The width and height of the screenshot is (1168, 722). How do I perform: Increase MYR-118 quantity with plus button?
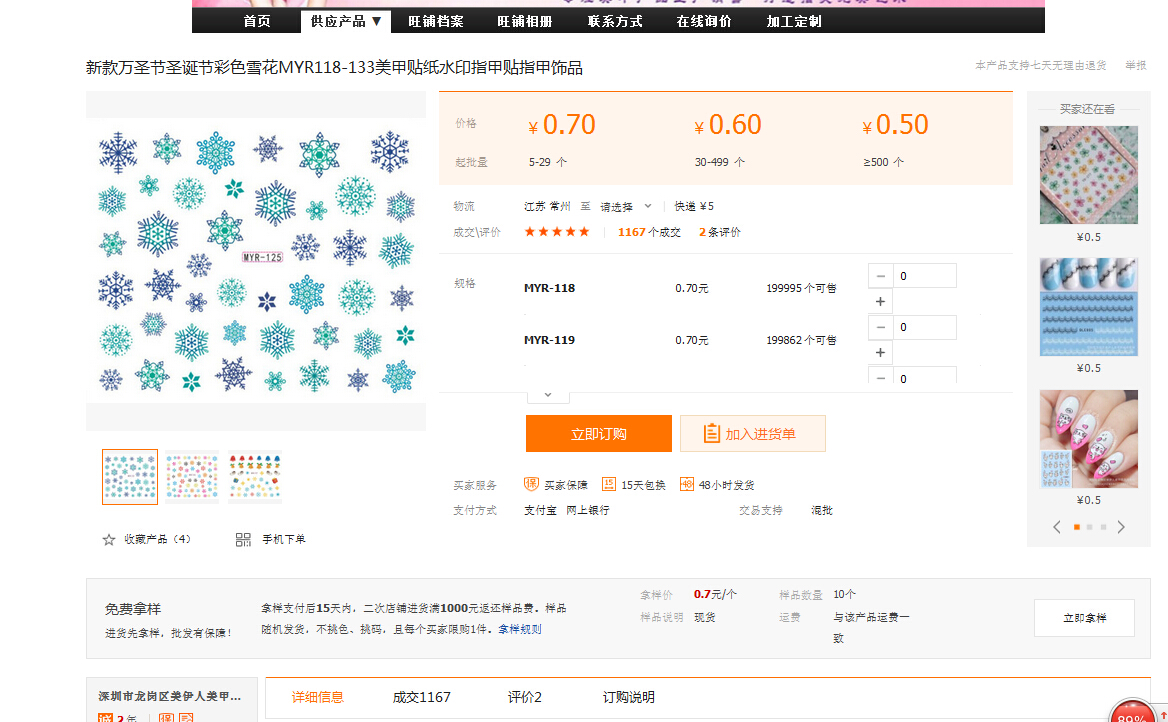(x=880, y=302)
